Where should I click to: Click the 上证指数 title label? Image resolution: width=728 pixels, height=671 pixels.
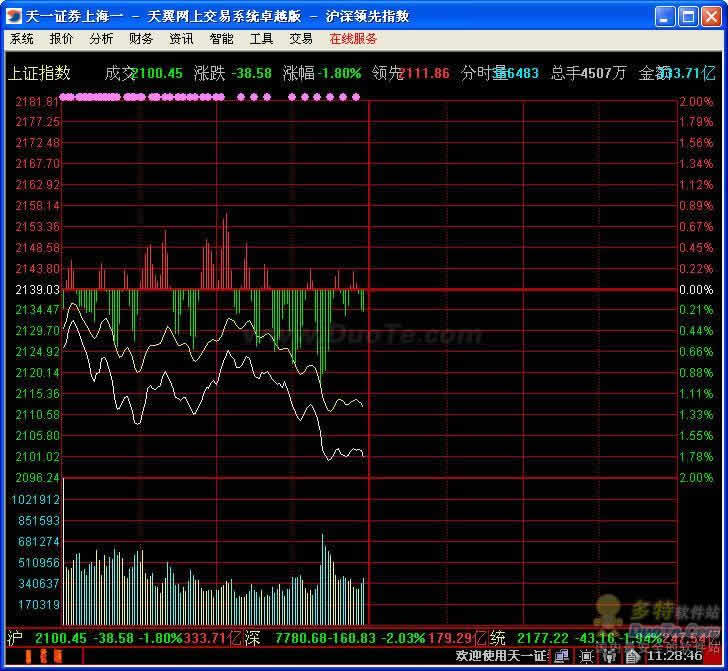pyautogui.click(x=39, y=73)
